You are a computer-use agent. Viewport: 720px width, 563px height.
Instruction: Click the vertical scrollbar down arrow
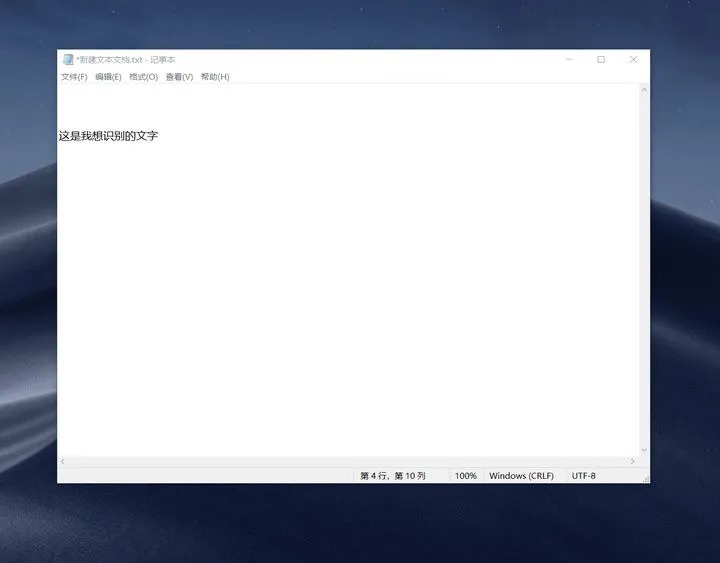click(644, 450)
